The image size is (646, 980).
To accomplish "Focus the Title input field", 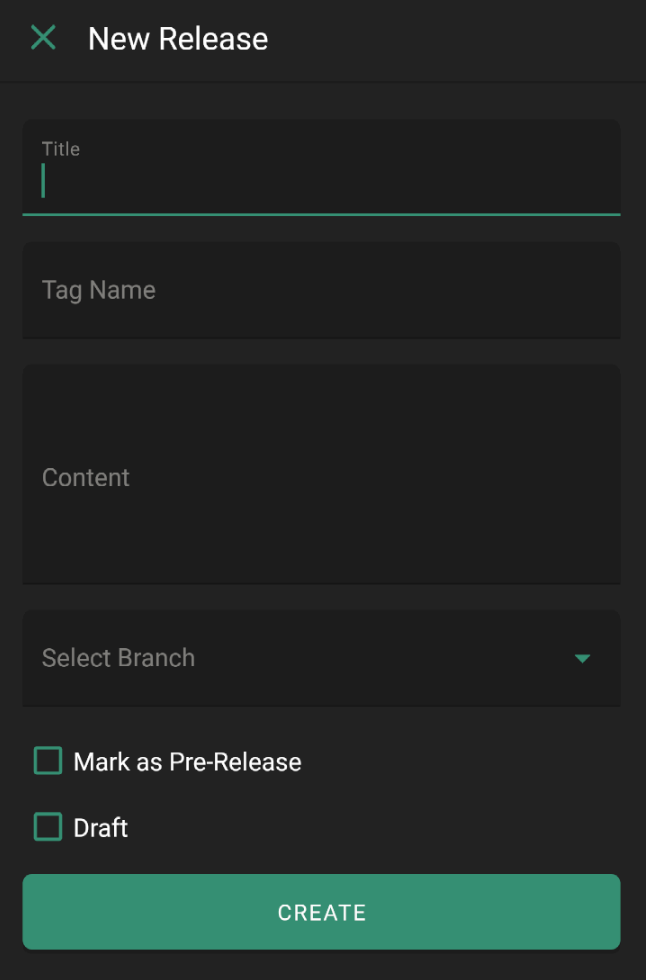I will [x=321, y=168].
